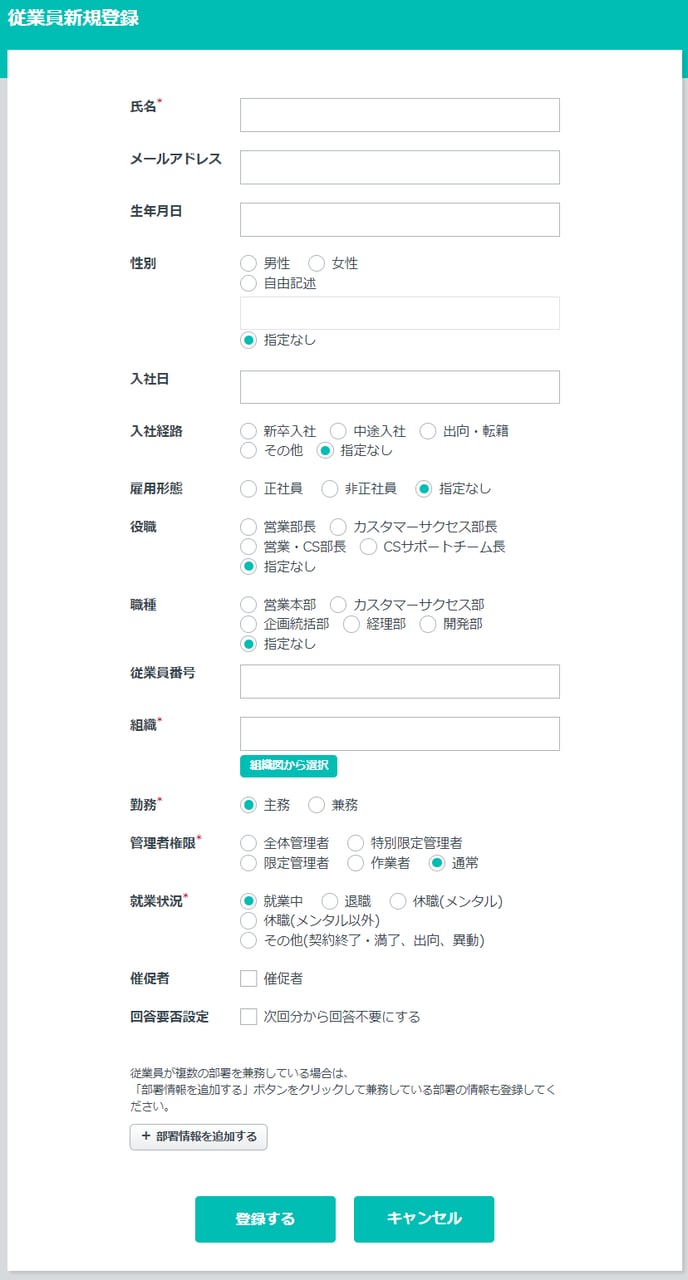688x1280 pixels.
Task: Click 部署情報を追加する button
Action: 198,1137
